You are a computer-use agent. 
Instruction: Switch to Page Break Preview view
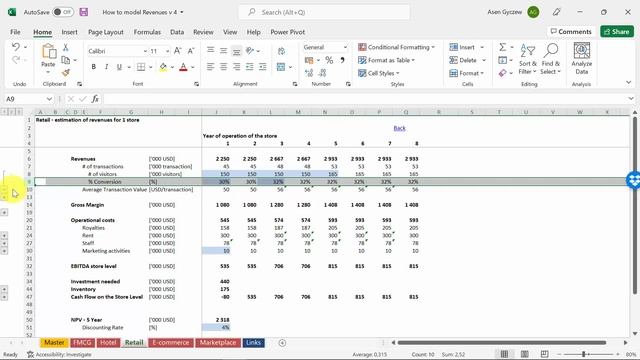544,354
